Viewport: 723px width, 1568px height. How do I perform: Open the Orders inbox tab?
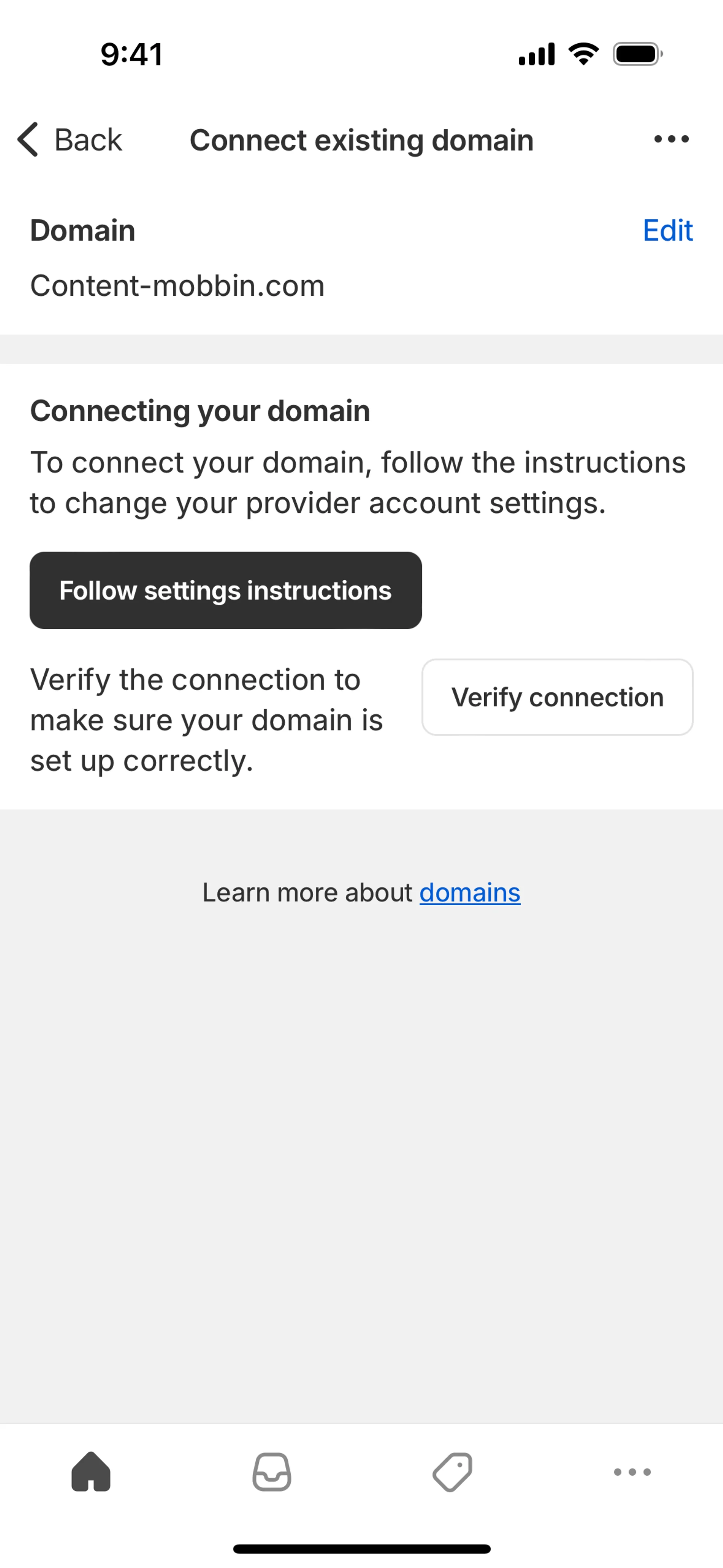click(x=272, y=1472)
